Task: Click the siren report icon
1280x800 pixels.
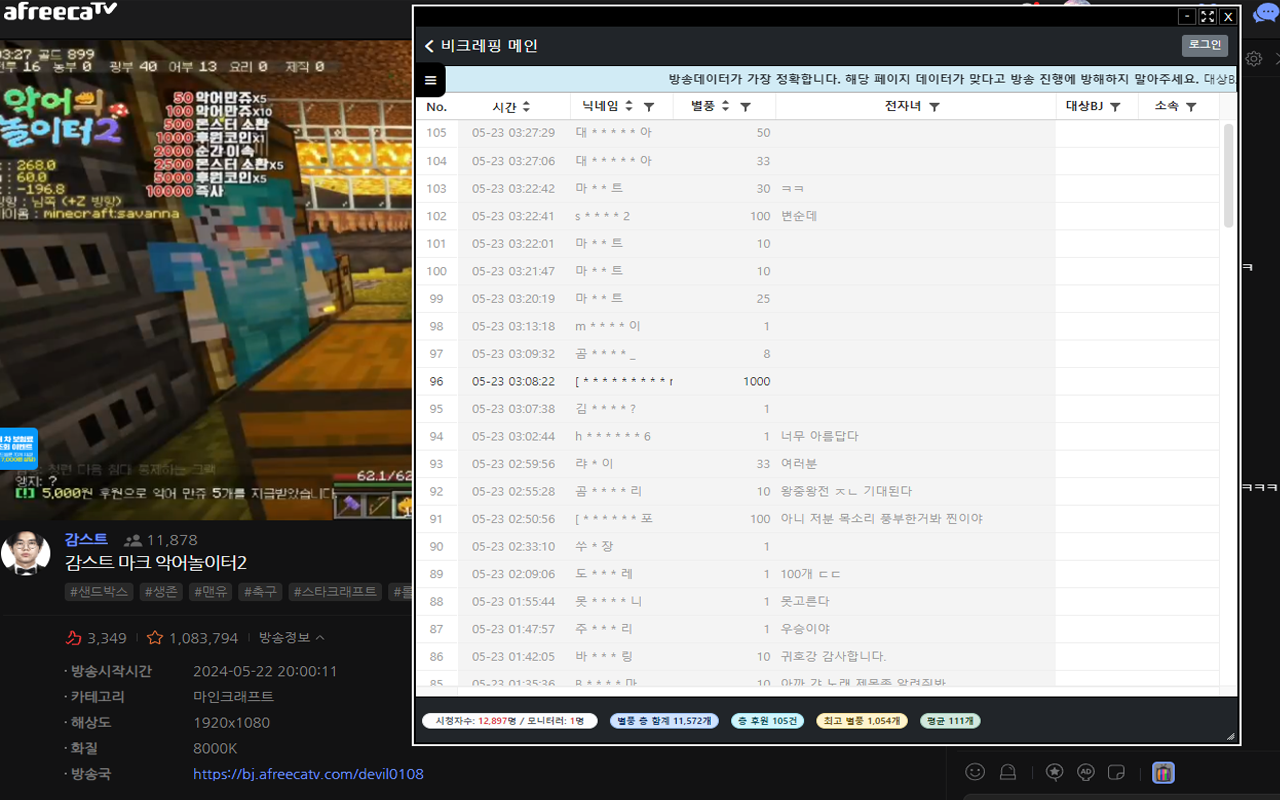Action: tap(1008, 772)
